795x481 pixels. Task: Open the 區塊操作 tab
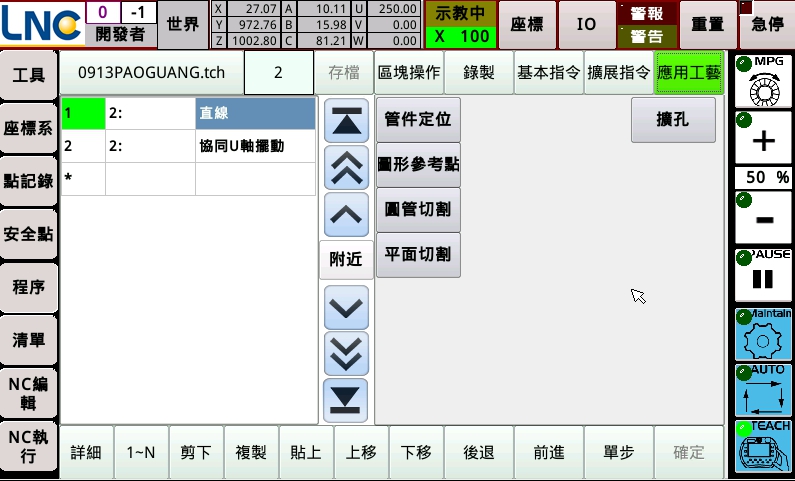[x=409, y=72]
